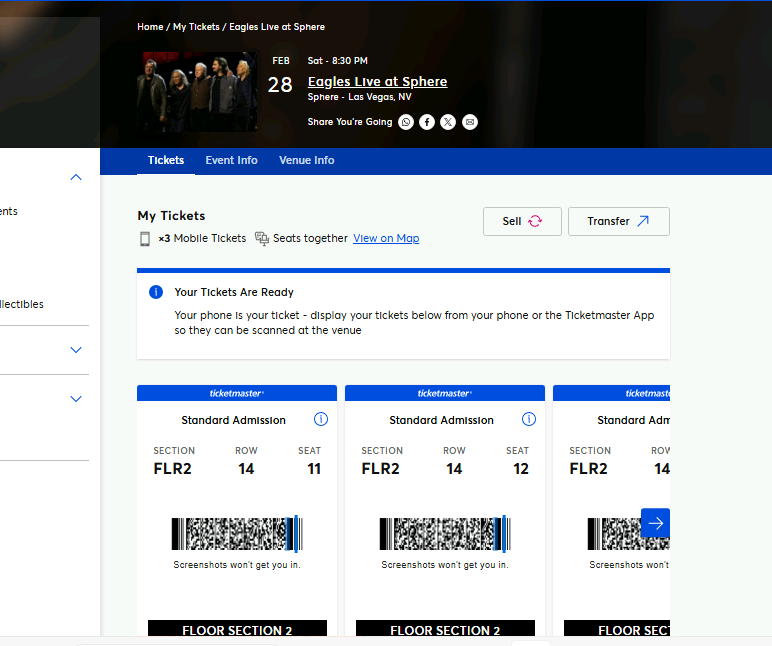The width and height of the screenshot is (772, 646).
Task: Click 'Sat - 8:30 PM' time text
Action: (338, 61)
